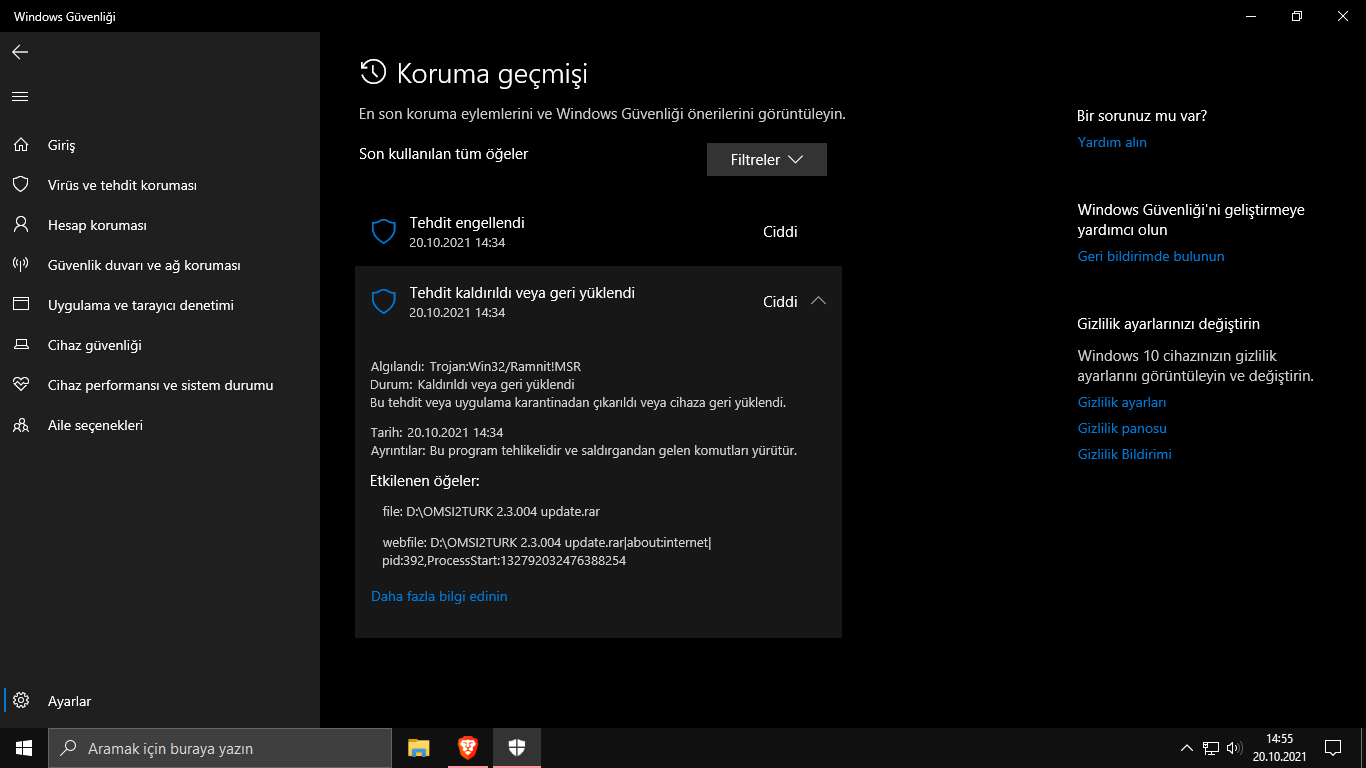Click the webfile path ending about:internet

pos(547,542)
